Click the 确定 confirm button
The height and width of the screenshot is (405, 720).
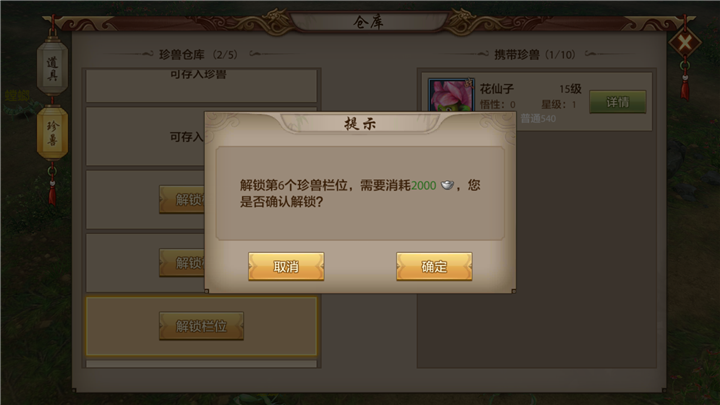[434, 266]
